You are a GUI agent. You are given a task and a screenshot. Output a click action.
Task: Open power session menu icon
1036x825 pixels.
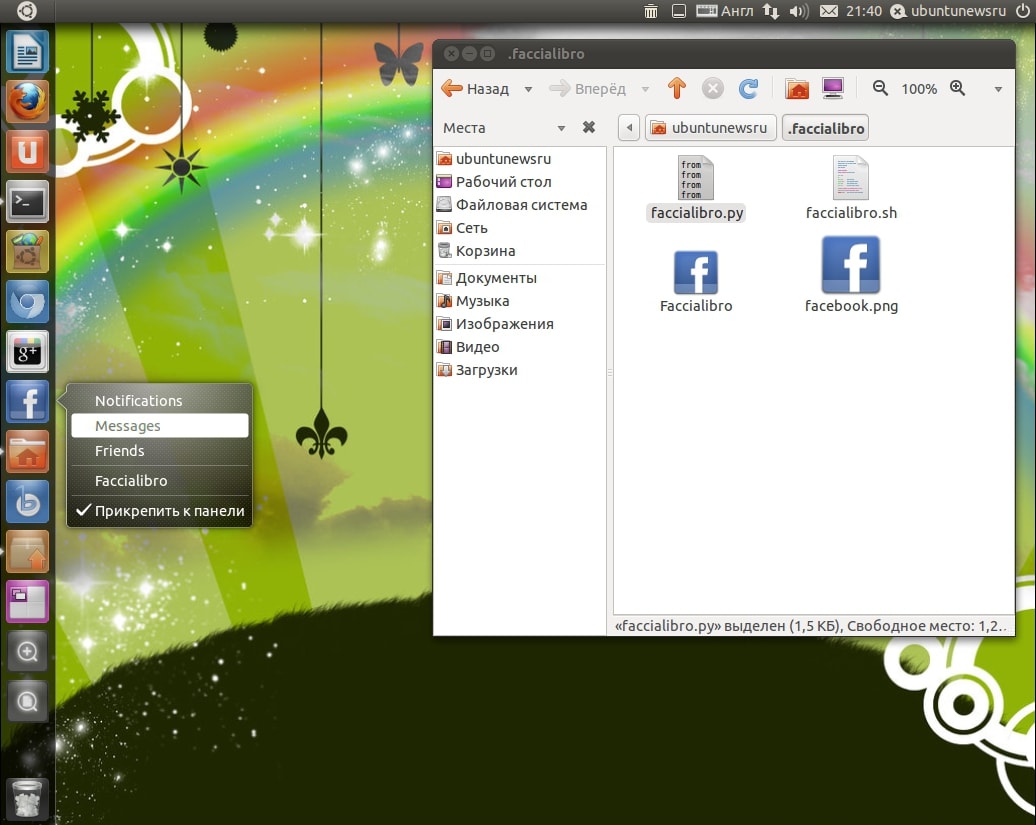click(1023, 11)
